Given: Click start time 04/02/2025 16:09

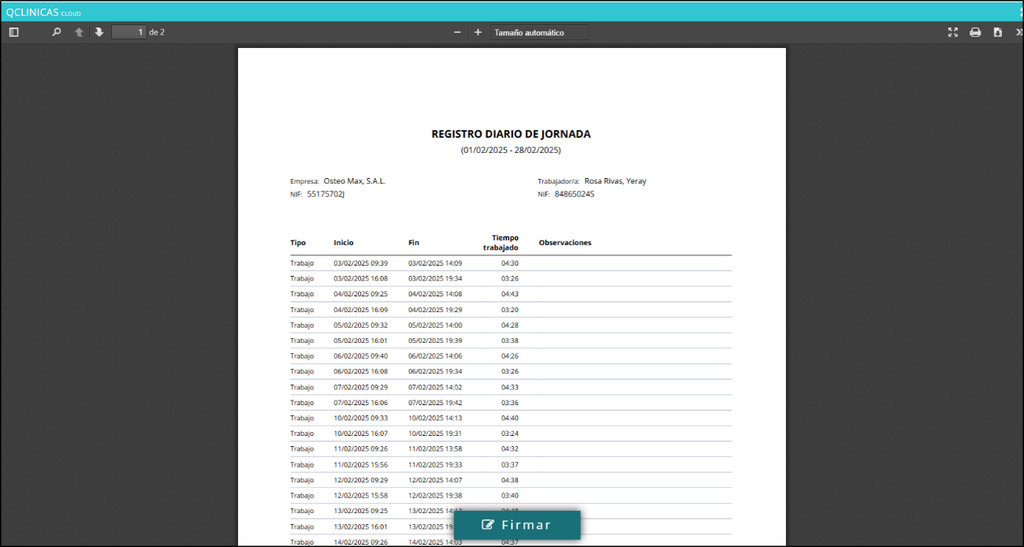Looking at the screenshot, I should click(360, 309).
